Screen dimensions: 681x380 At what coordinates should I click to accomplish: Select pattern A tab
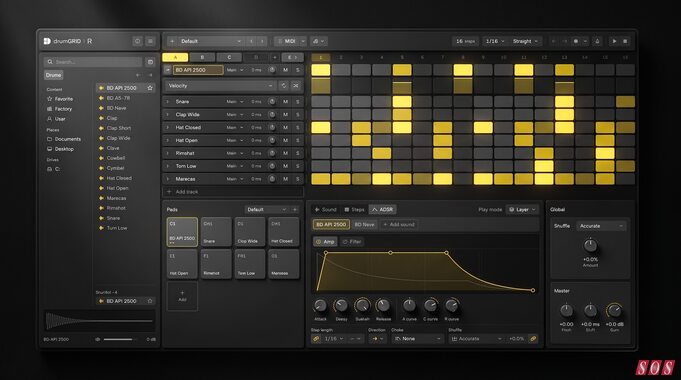[175, 57]
